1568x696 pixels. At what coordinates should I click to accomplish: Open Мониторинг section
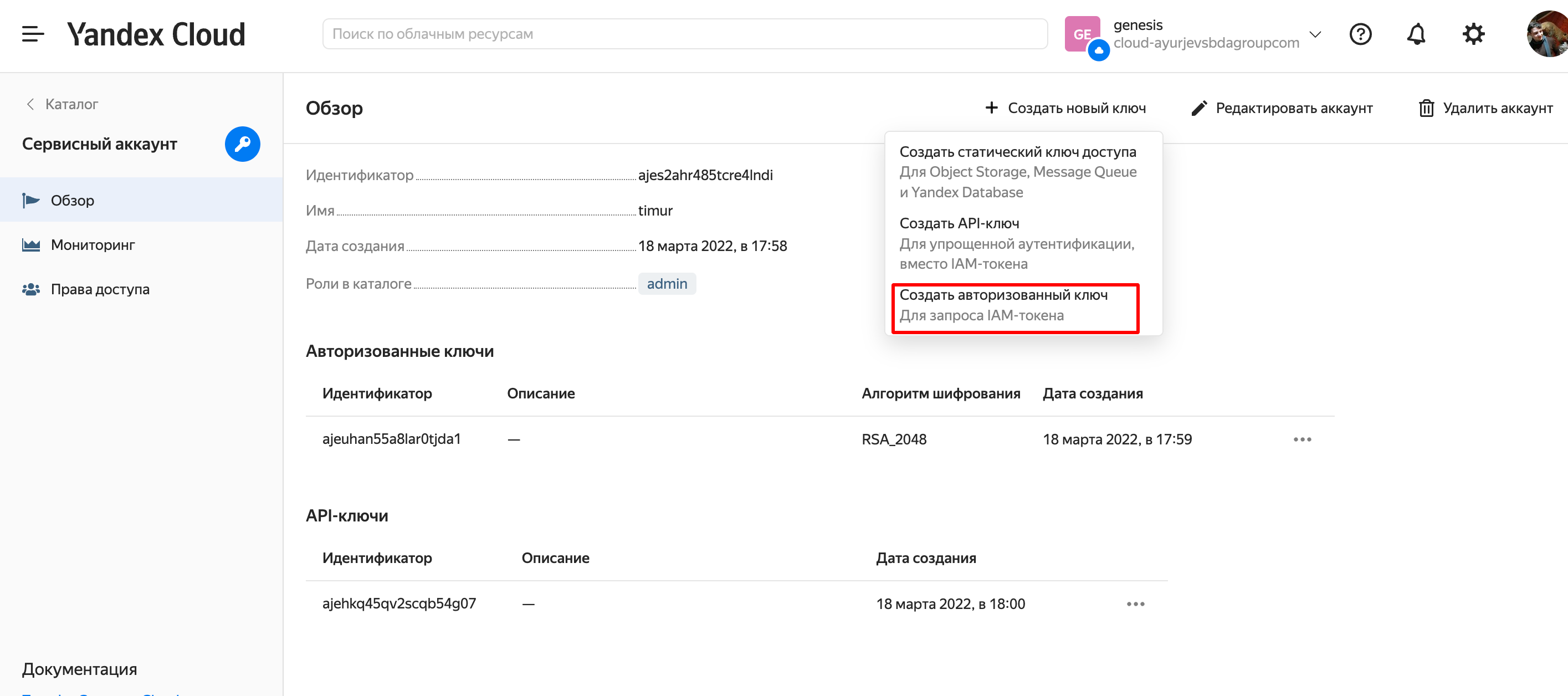pyautogui.click(x=141, y=244)
